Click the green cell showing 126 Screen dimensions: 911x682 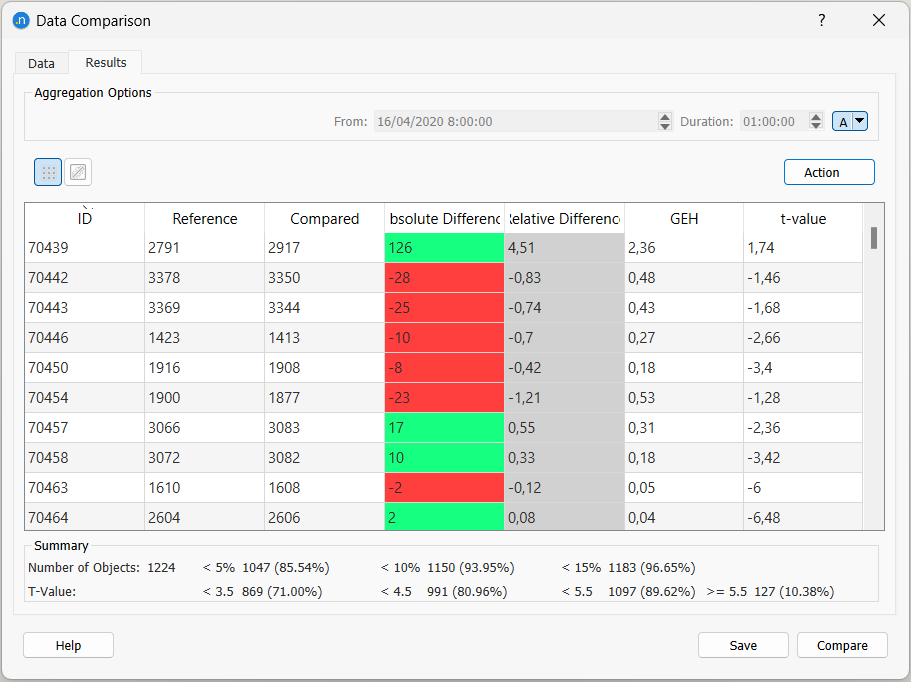tap(444, 248)
